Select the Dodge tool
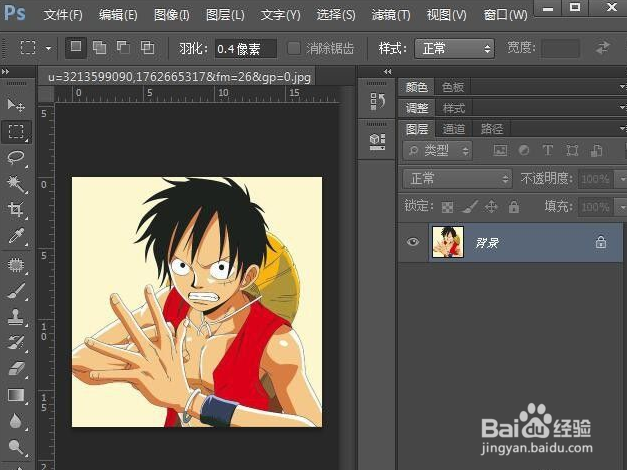Viewport: 627px width, 470px height. [x=16, y=447]
